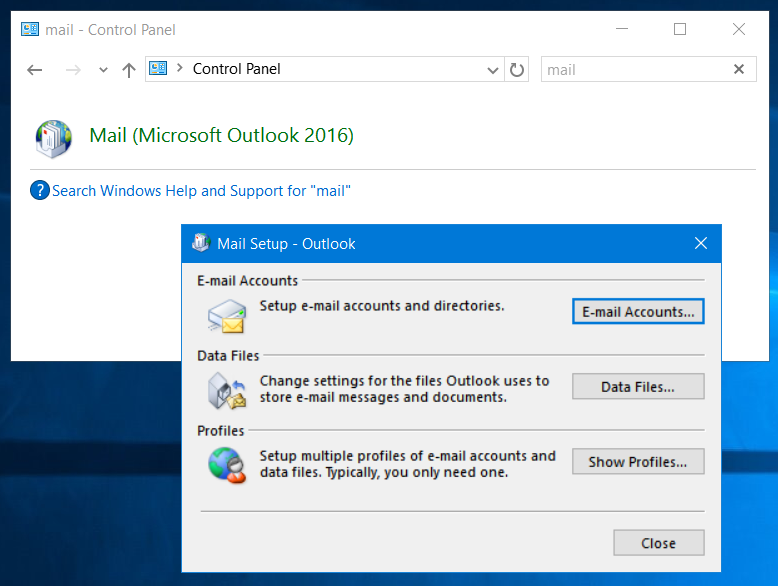Open Search Windows Help and Support link

click(x=201, y=190)
